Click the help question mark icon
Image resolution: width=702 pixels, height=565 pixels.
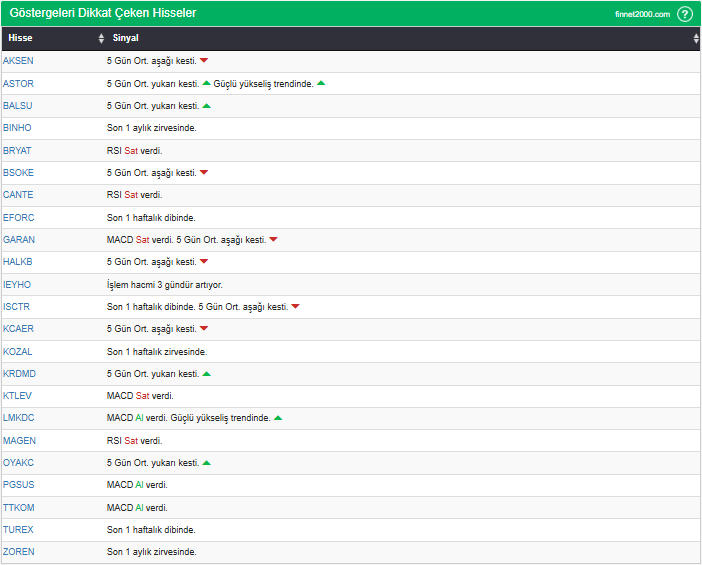(685, 14)
